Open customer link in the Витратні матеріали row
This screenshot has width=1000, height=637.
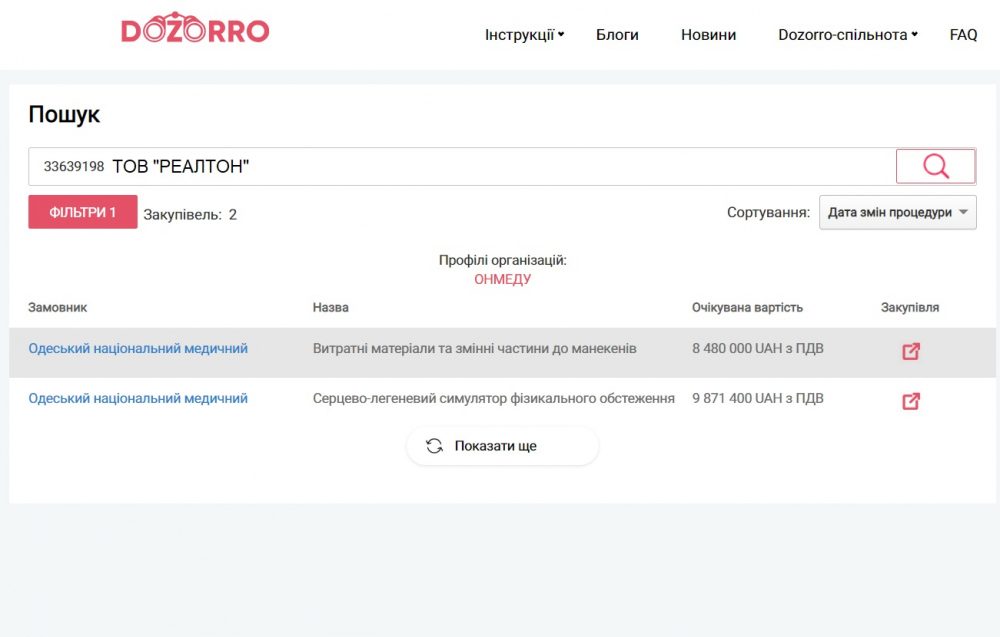pos(138,349)
